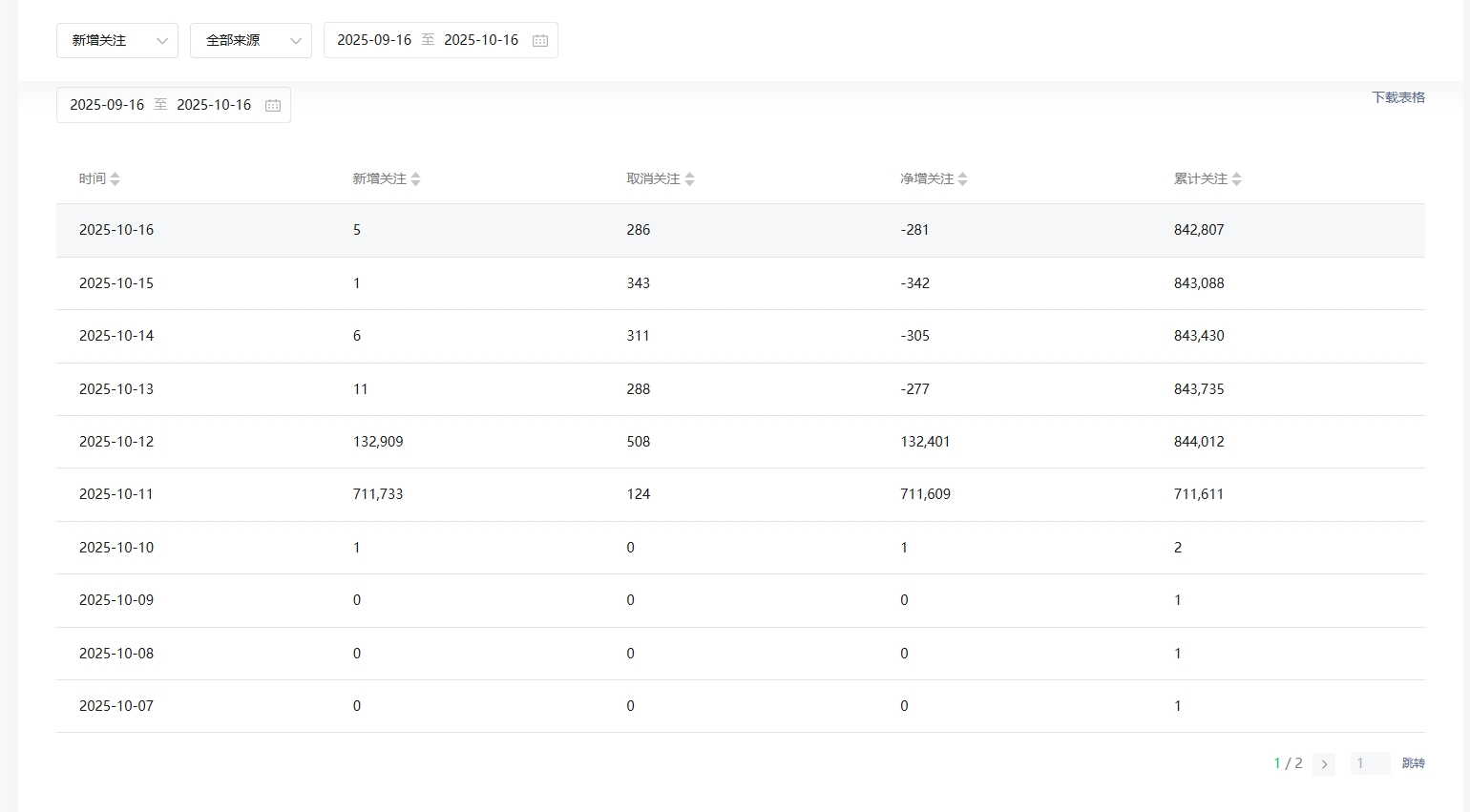1470x812 pixels.
Task: Sort by 新增关注 column sort icon
Action: pyautogui.click(x=415, y=179)
